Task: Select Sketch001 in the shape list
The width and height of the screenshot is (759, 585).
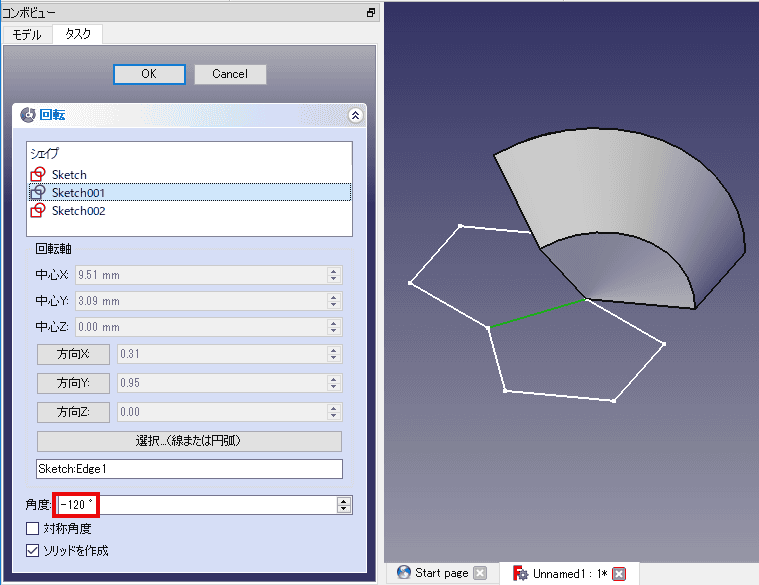Action: (189, 193)
